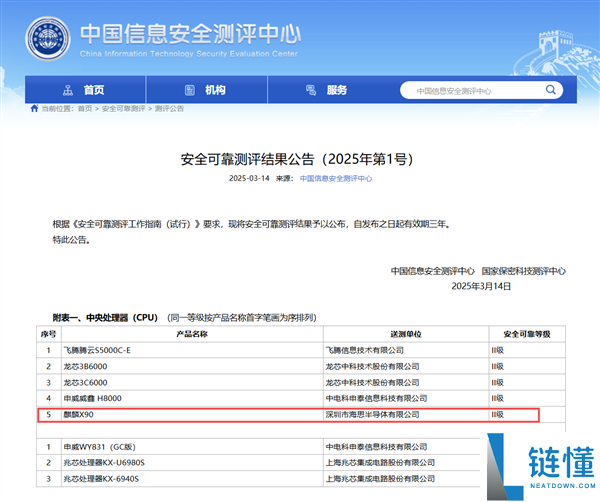The width and height of the screenshot is (600, 502).
Task: Click the site title 中国信息安全测评中心
Action: tap(191, 34)
